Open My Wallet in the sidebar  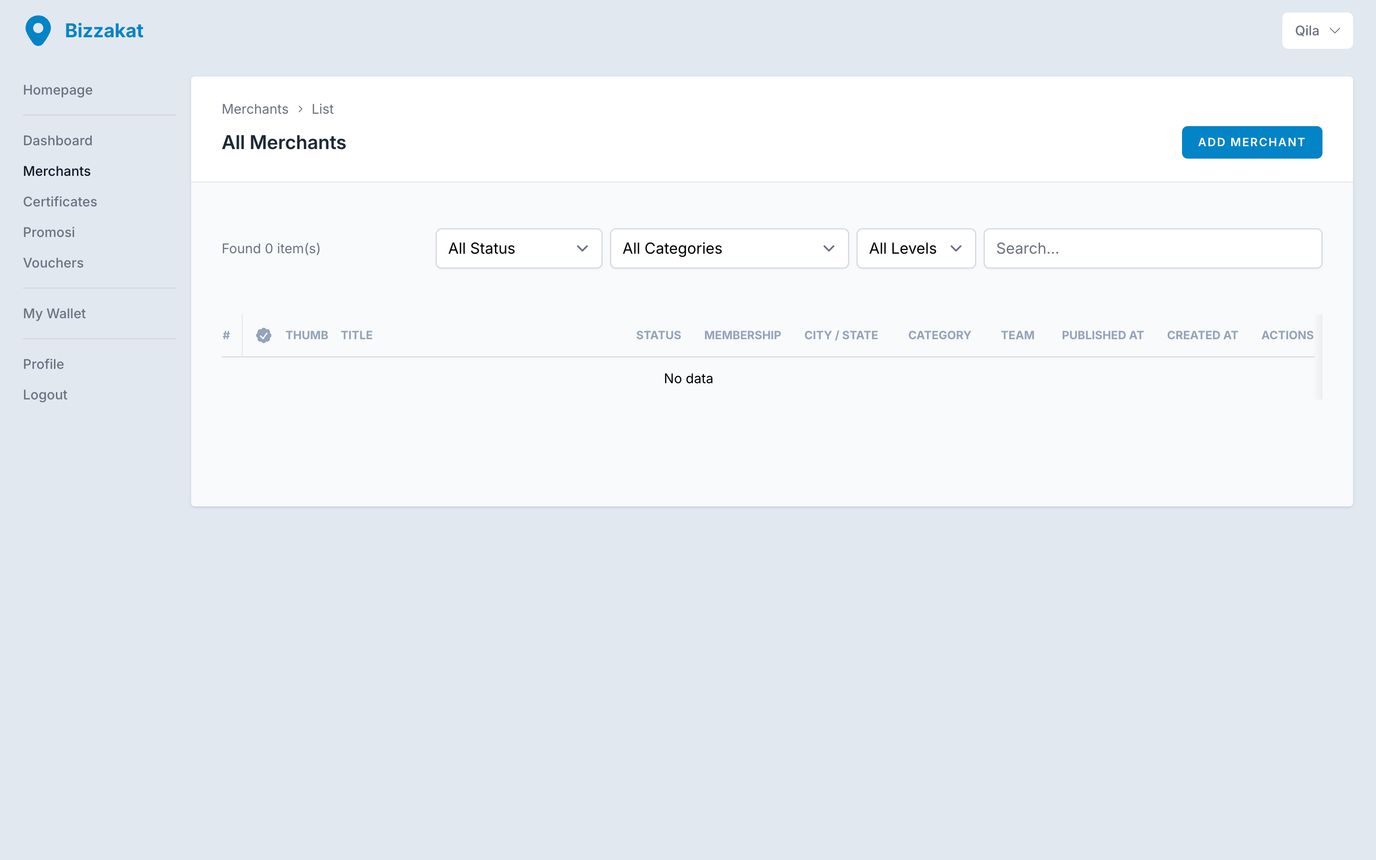pyautogui.click(x=54, y=314)
